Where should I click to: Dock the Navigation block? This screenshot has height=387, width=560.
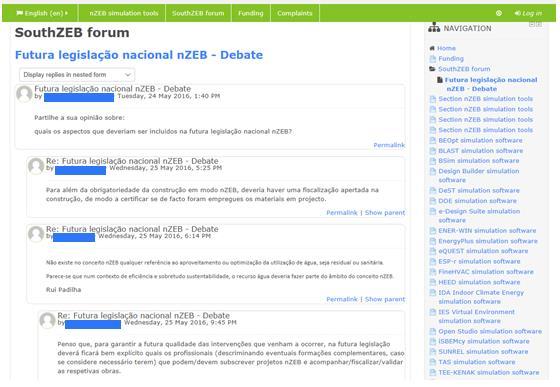tap(539, 24)
